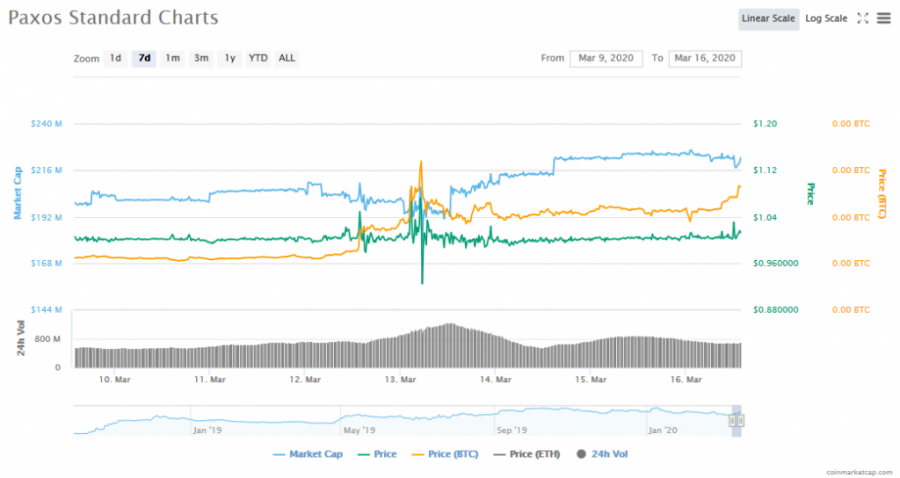Open the chart hamburger menu
Viewport: 900px width, 478px height.
(884, 18)
